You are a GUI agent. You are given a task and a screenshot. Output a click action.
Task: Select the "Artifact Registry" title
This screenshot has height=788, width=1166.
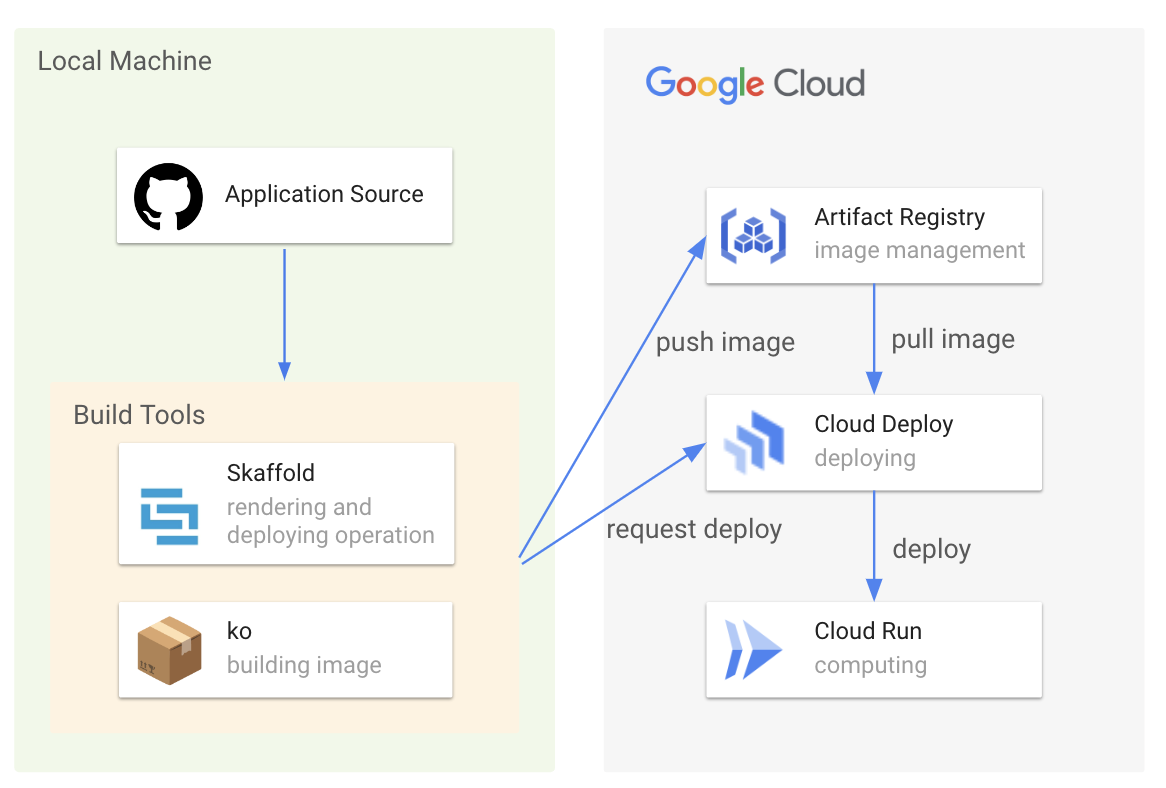(900, 217)
